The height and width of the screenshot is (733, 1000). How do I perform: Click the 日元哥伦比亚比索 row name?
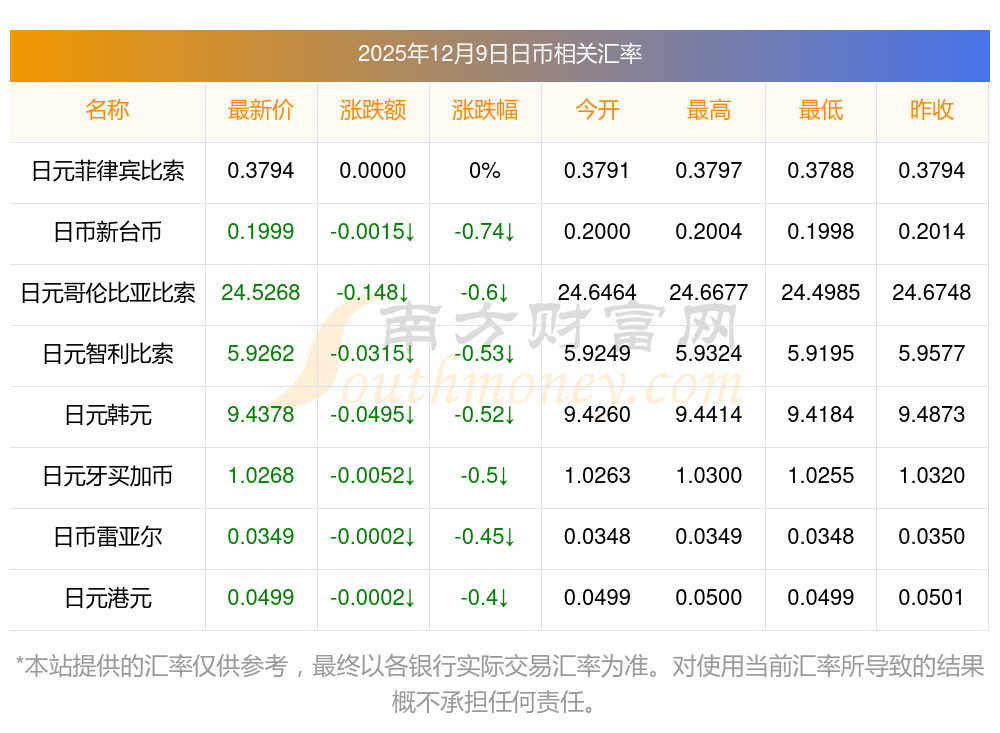(x=108, y=293)
